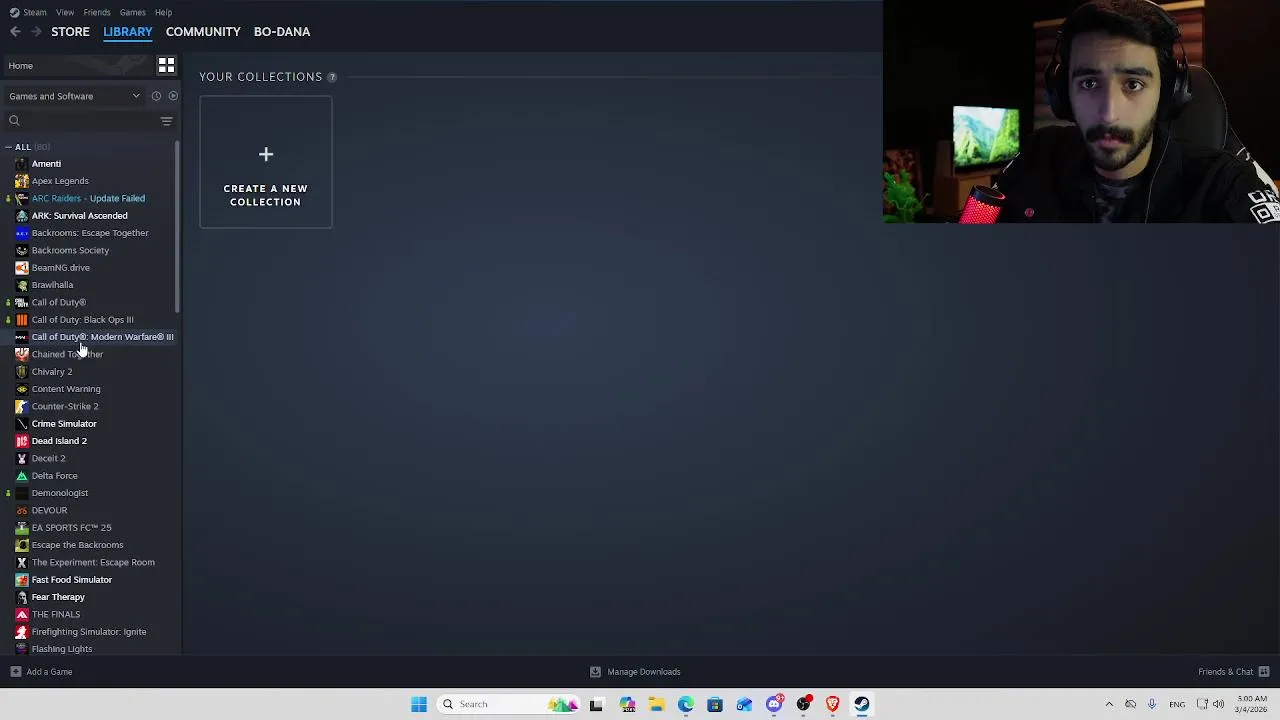This screenshot has width=1280, height=720.
Task: Open Microsoft Store from taskbar
Action: coord(715,704)
